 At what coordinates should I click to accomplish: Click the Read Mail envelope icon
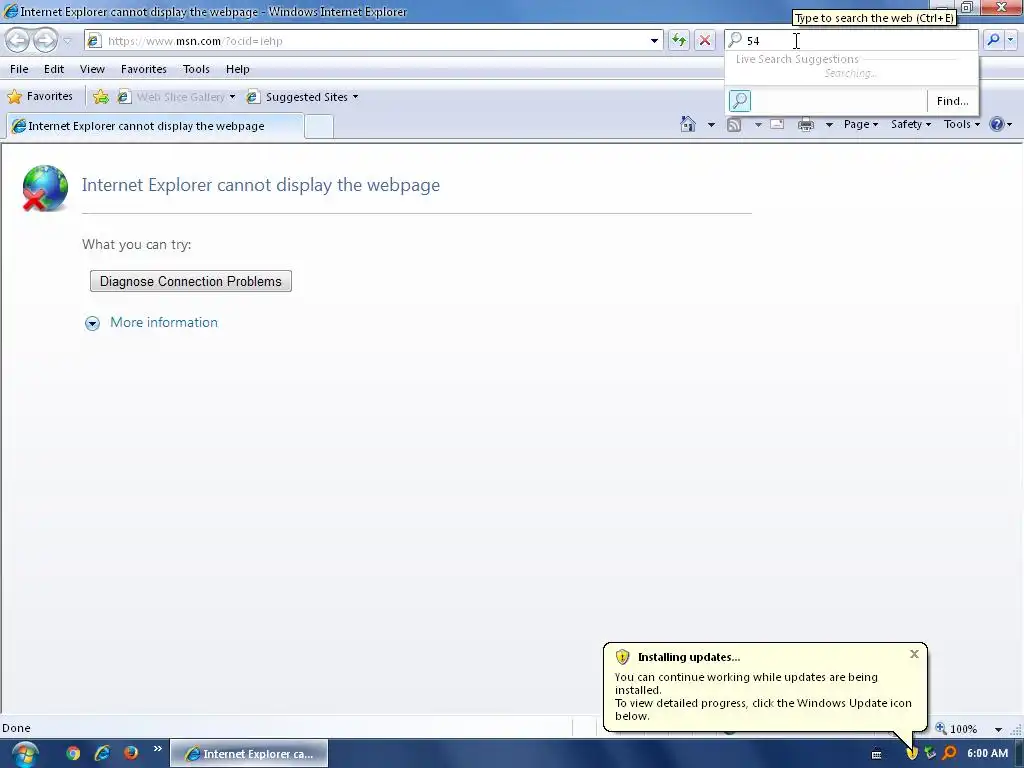tap(777, 124)
